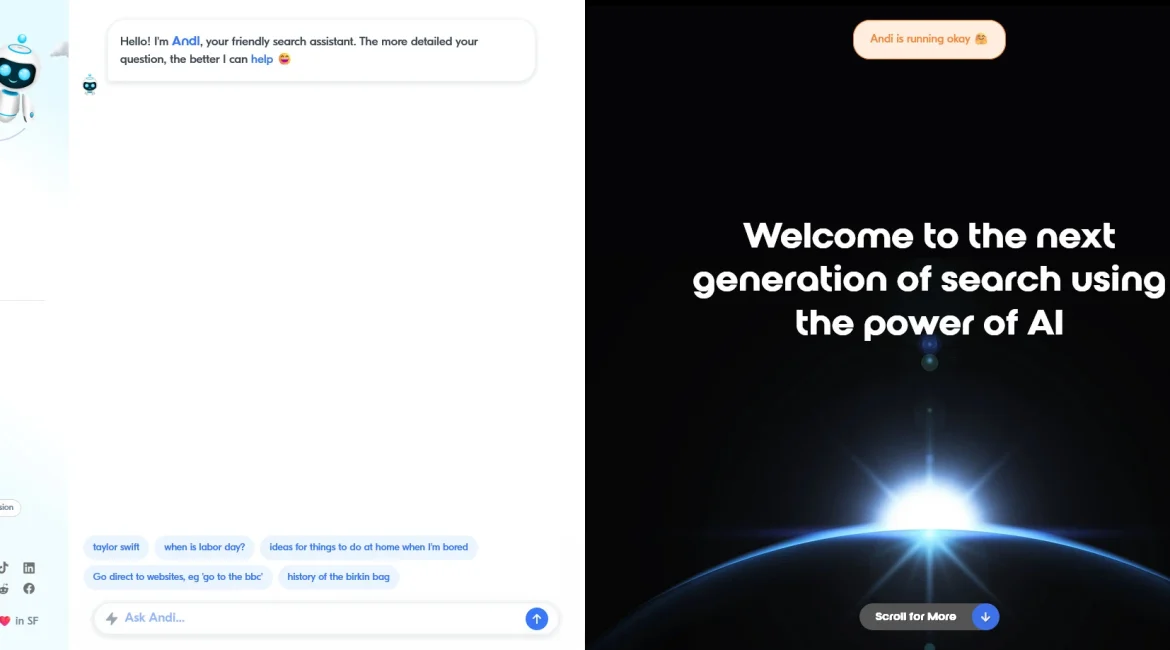Pick the 'Go direct to websites' suggestion
The width and height of the screenshot is (1170, 650).
[178, 577]
